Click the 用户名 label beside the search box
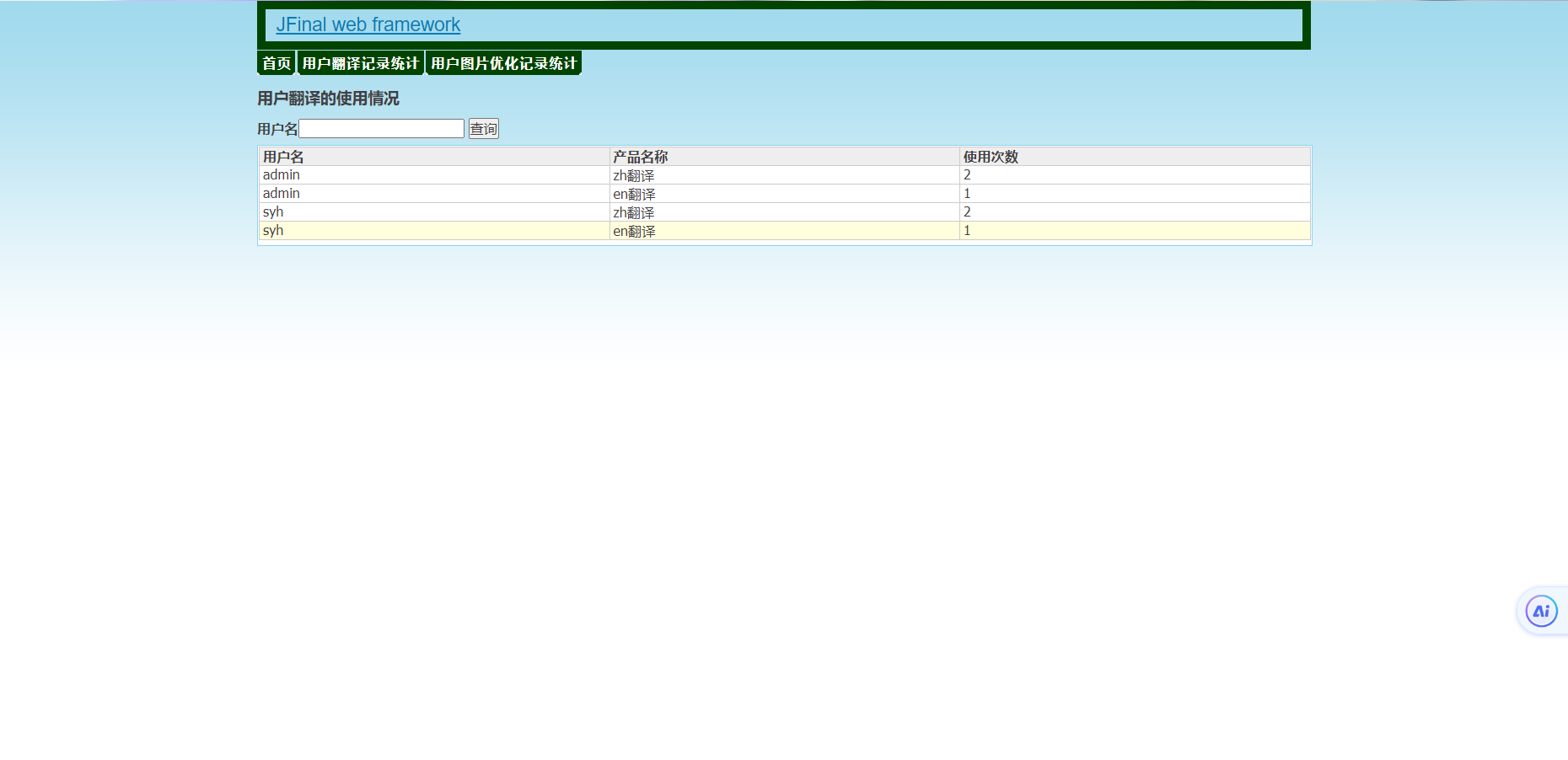 [277, 129]
